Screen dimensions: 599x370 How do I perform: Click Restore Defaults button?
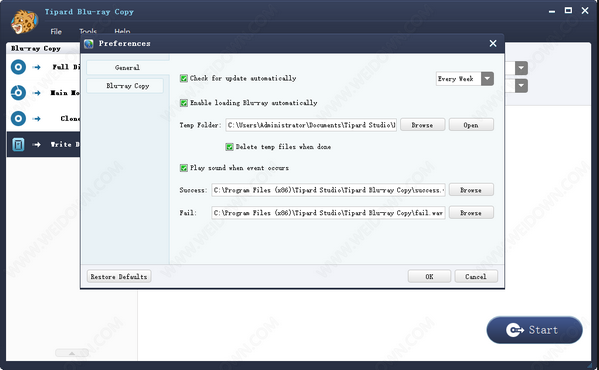tap(119, 276)
